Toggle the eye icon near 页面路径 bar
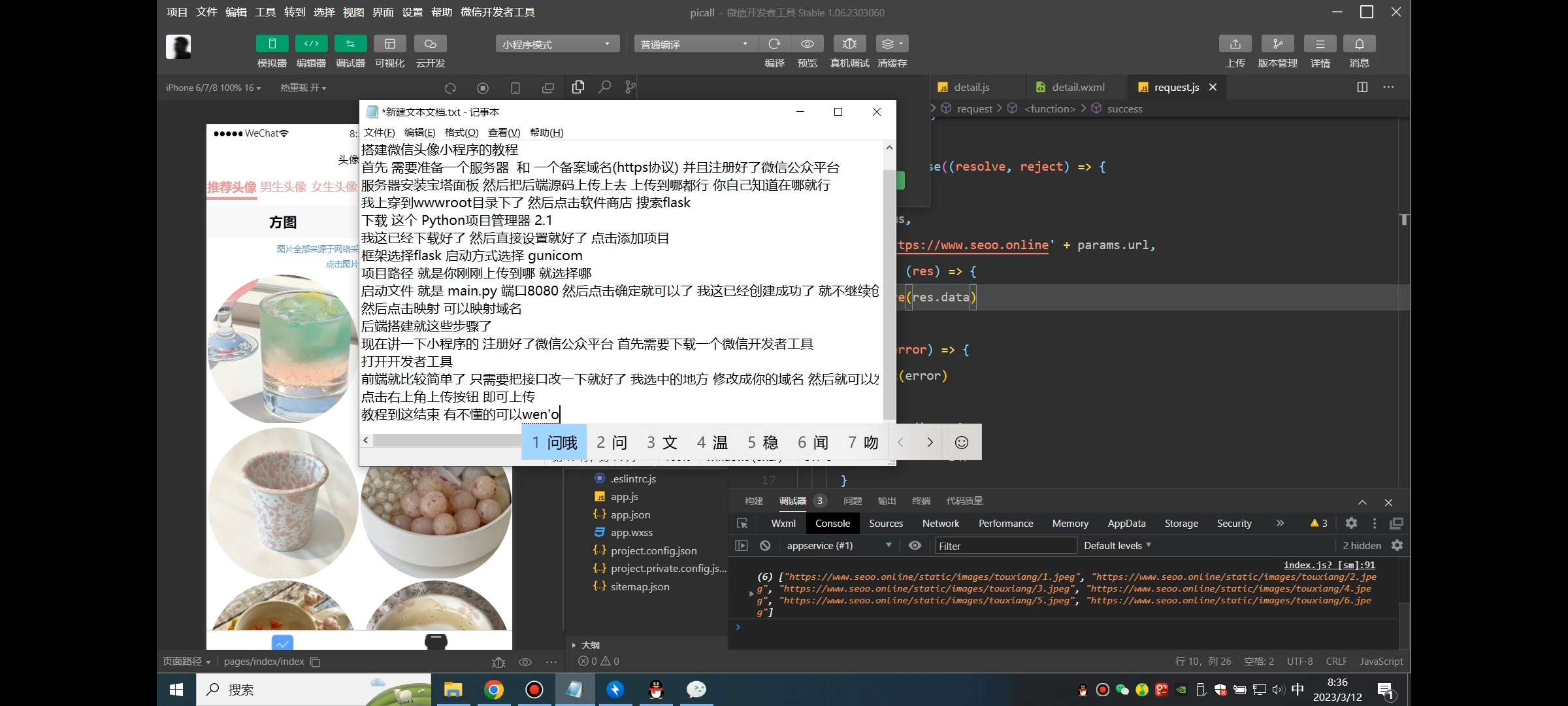 (525, 662)
